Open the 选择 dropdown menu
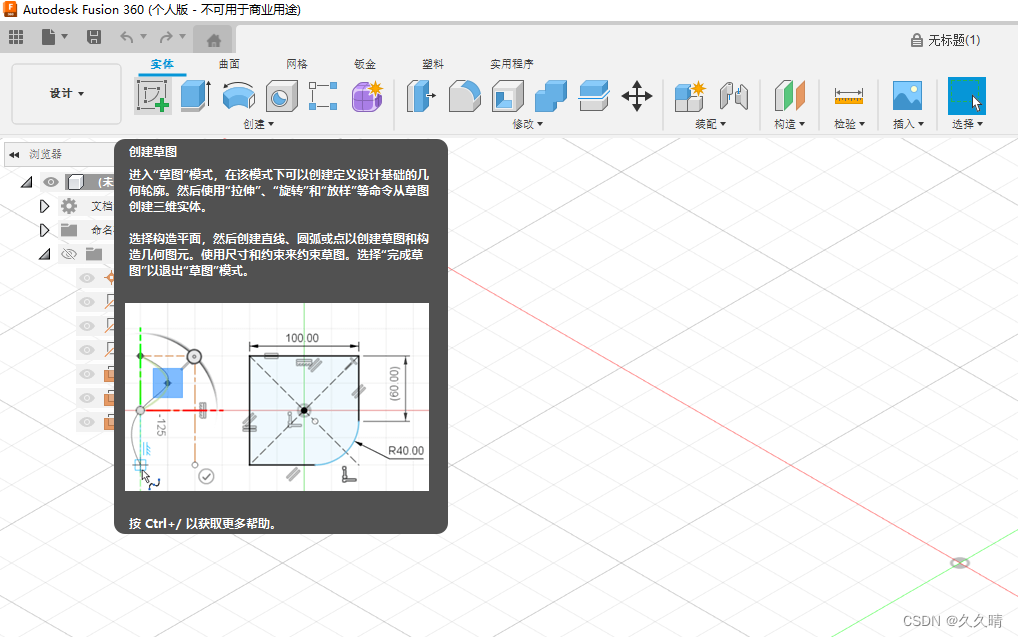 [x=967, y=124]
